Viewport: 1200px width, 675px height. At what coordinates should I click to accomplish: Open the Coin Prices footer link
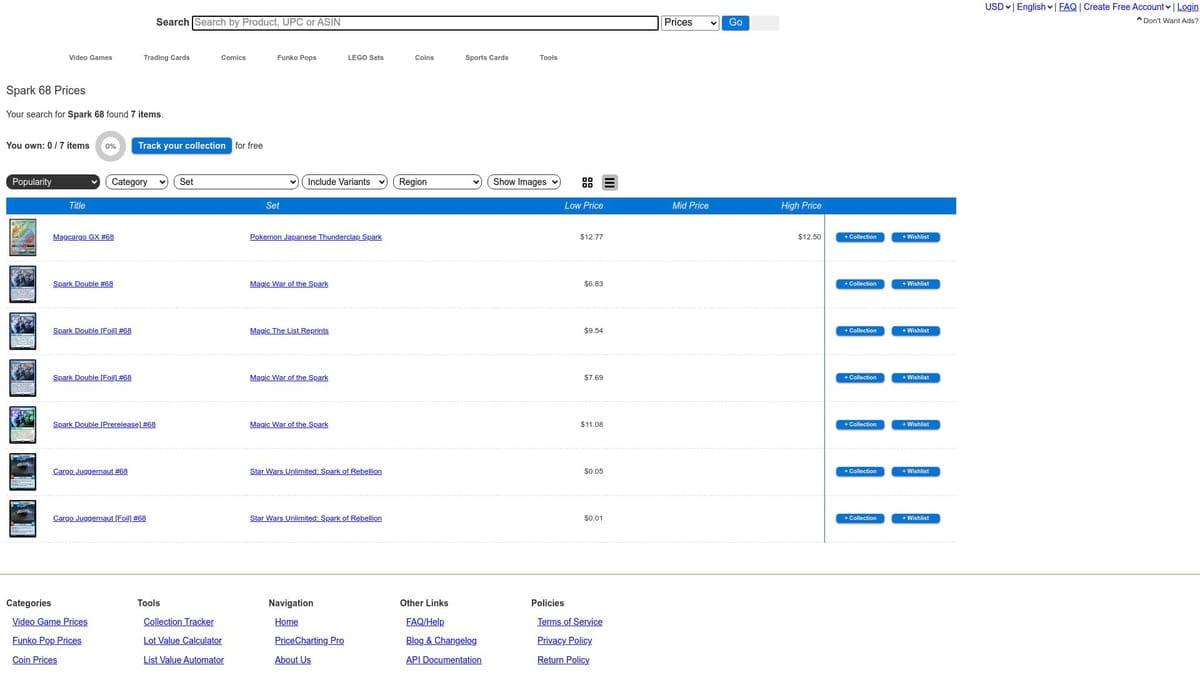click(35, 660)
